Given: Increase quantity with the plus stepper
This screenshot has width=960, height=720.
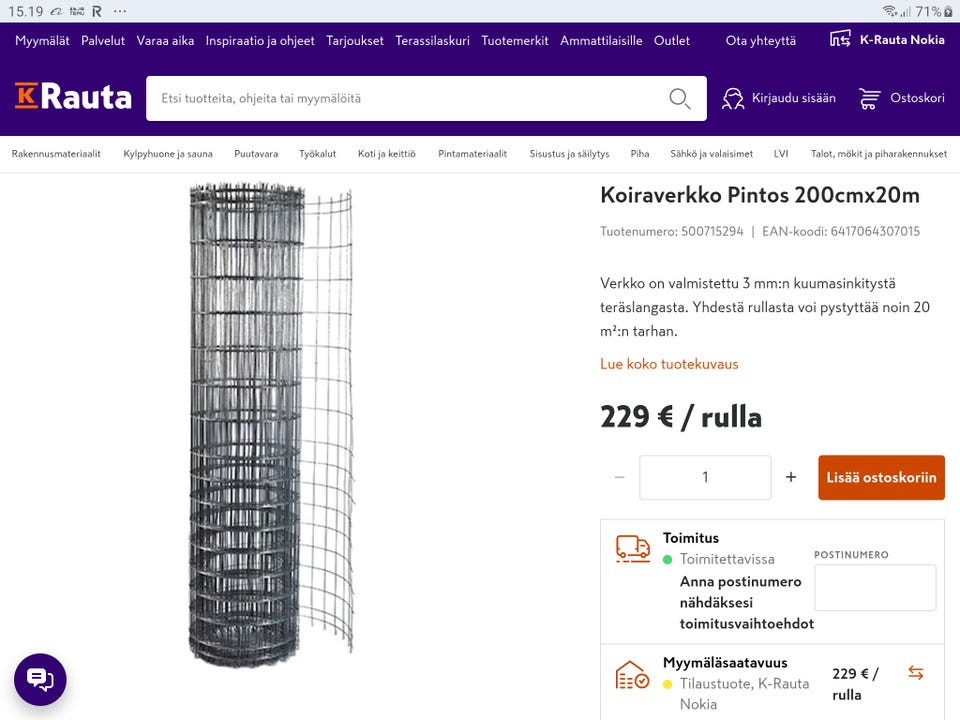Looking at the screenshot, I should click(790, 477).
